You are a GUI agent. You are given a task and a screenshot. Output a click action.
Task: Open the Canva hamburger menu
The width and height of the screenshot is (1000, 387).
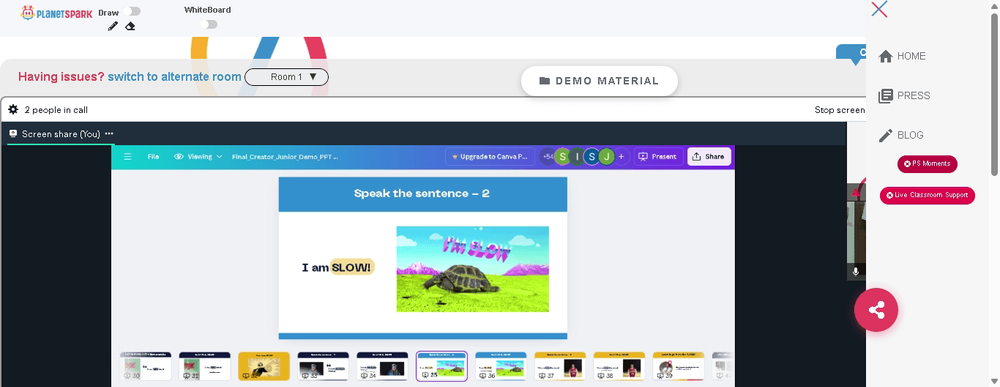click(128, 156)
